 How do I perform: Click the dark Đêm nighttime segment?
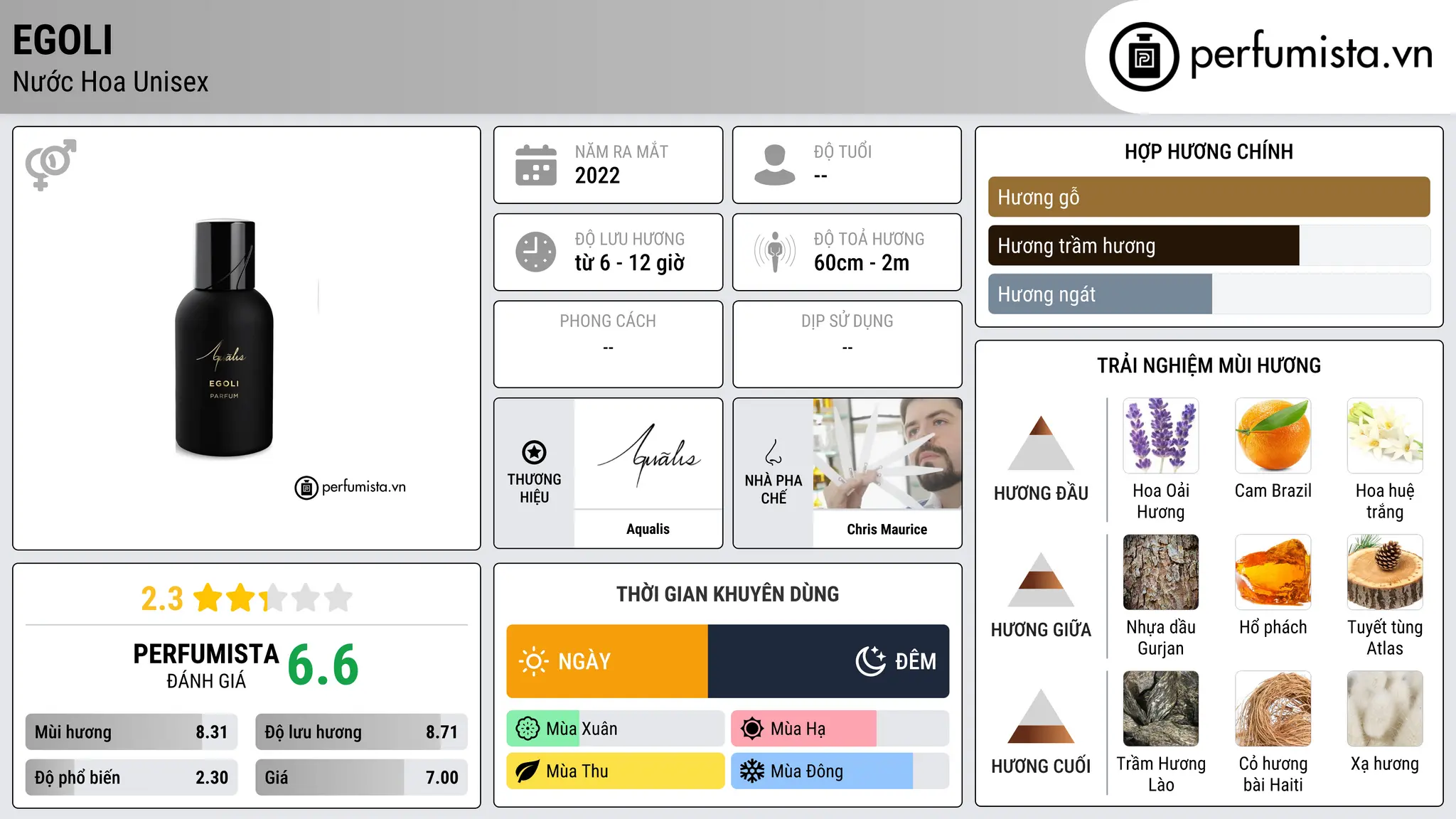tap(828, 661)
